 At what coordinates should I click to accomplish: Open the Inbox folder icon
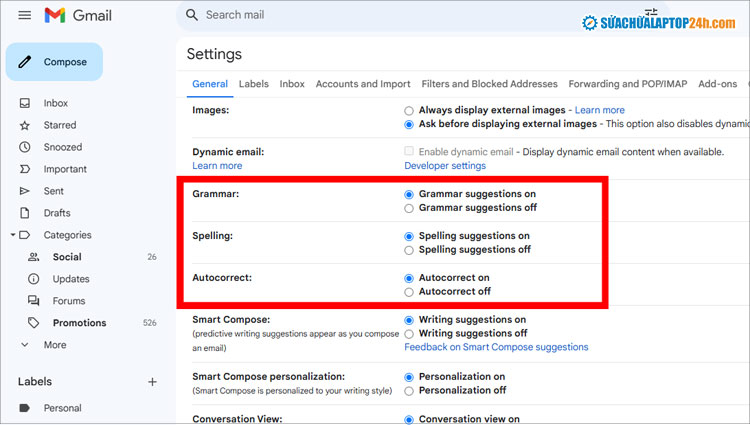25,103
